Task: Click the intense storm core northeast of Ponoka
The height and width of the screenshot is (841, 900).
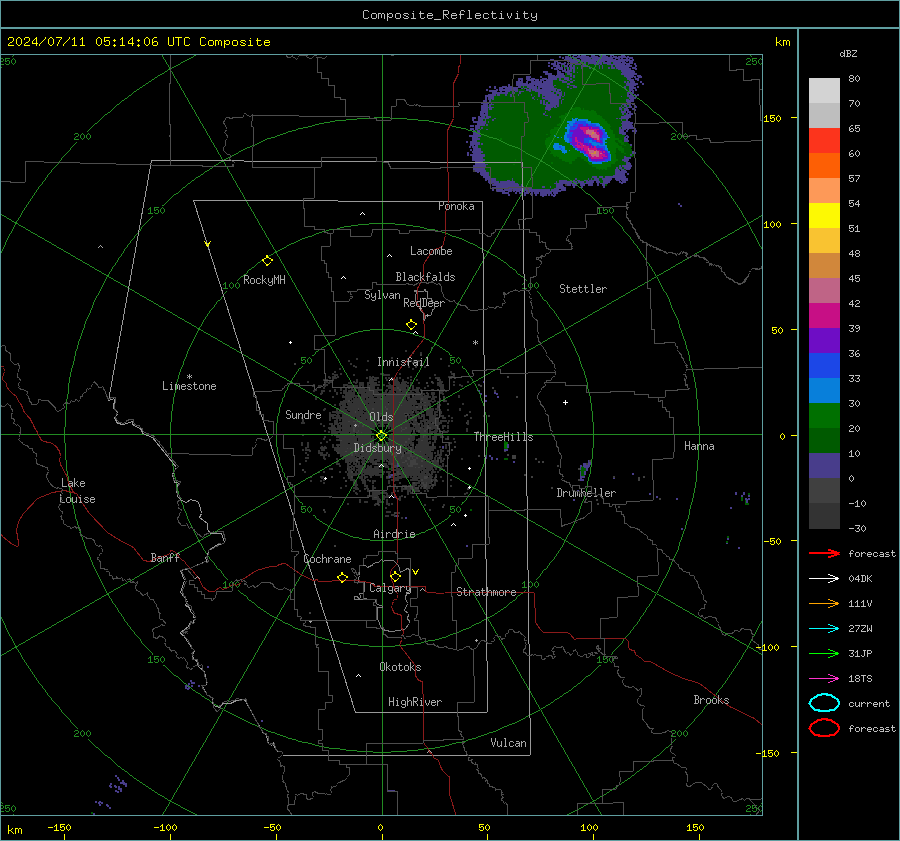Action: (589, 141)
